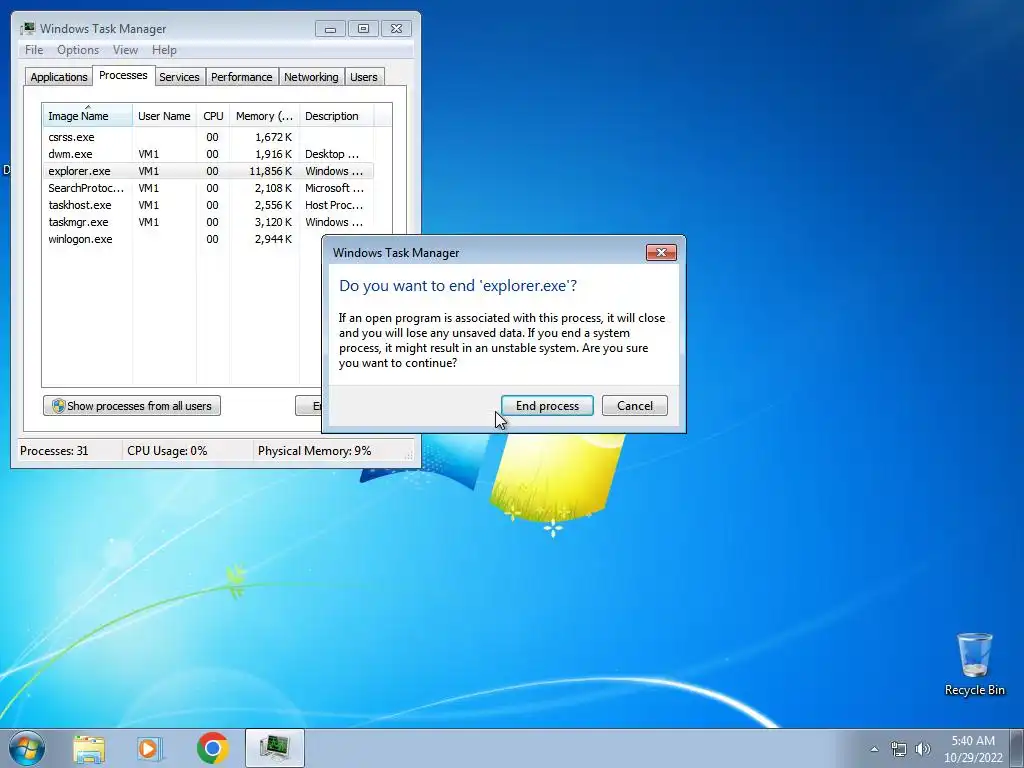Sort processes by CPU column
This screenshot has height=768, width=1024.
213,116
